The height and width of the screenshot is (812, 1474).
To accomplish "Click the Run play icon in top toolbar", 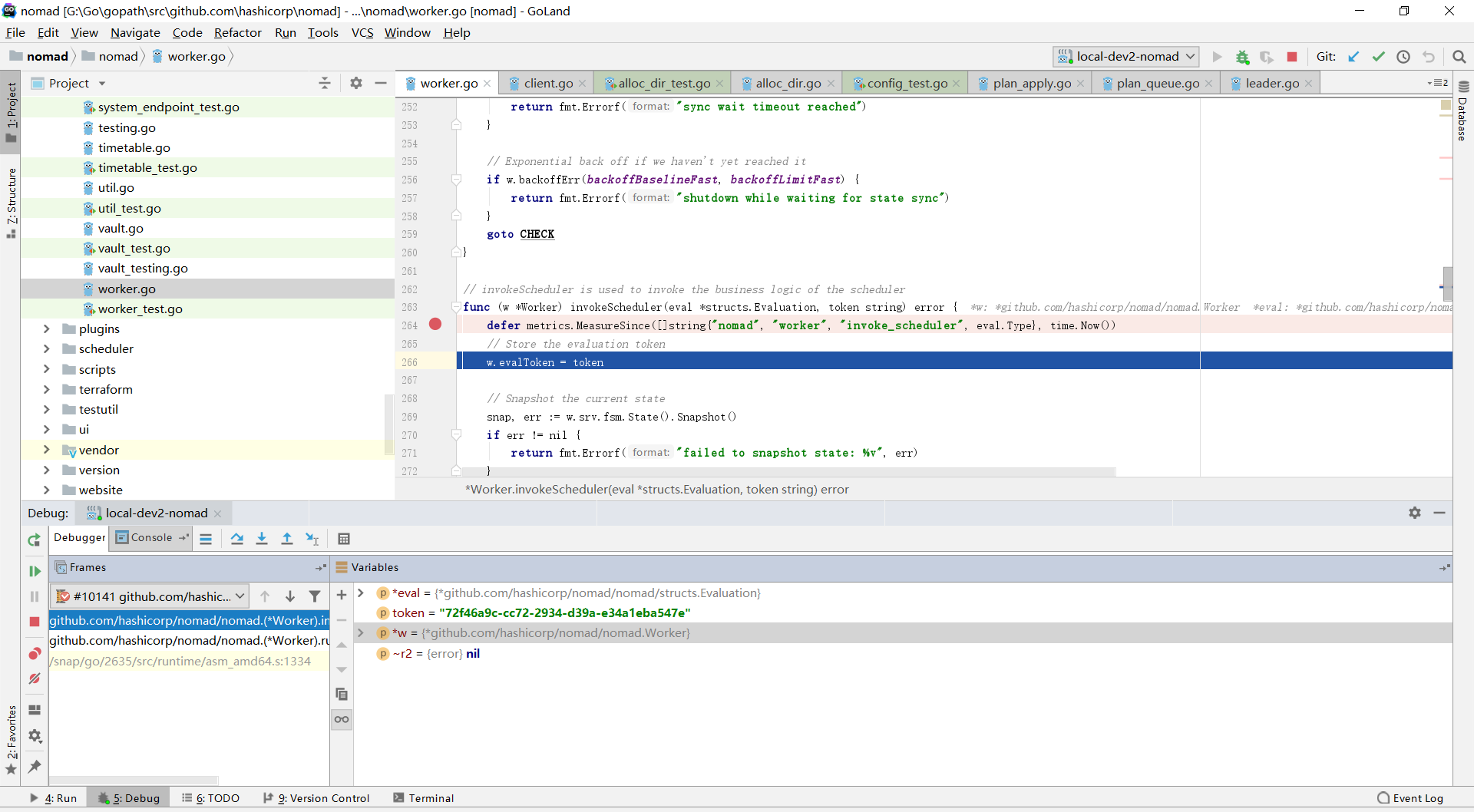I will [1217, 57].
